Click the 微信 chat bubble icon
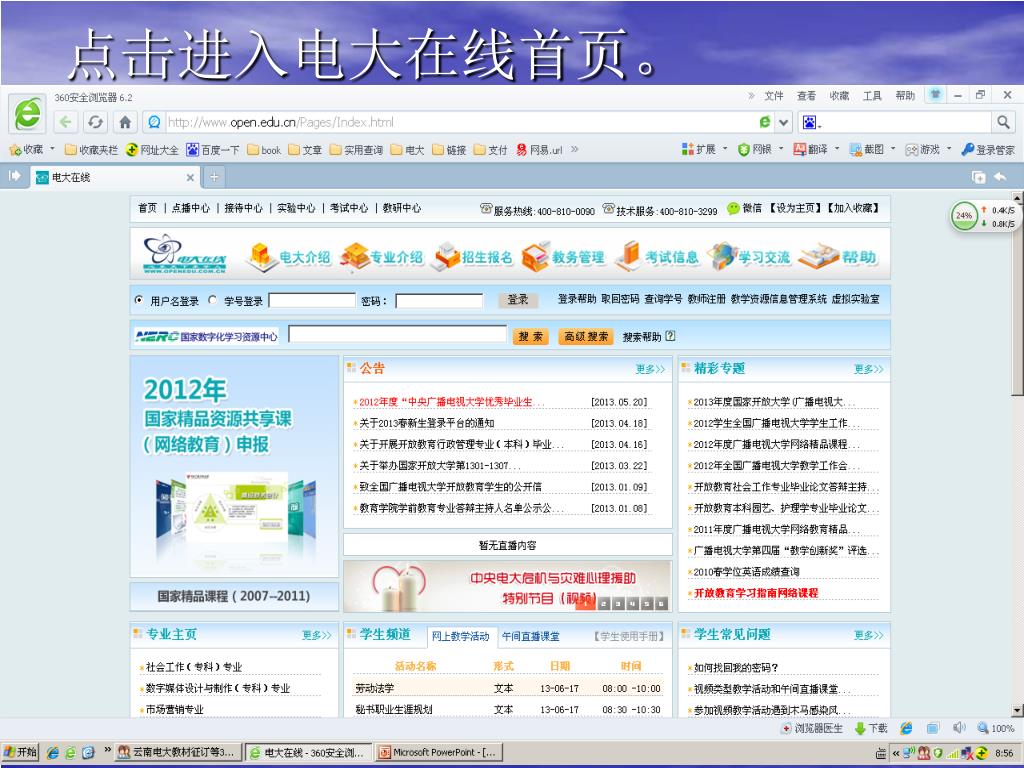Image resolution: width=1024 pixels, height=768 pixels. (x=733, y=208)
